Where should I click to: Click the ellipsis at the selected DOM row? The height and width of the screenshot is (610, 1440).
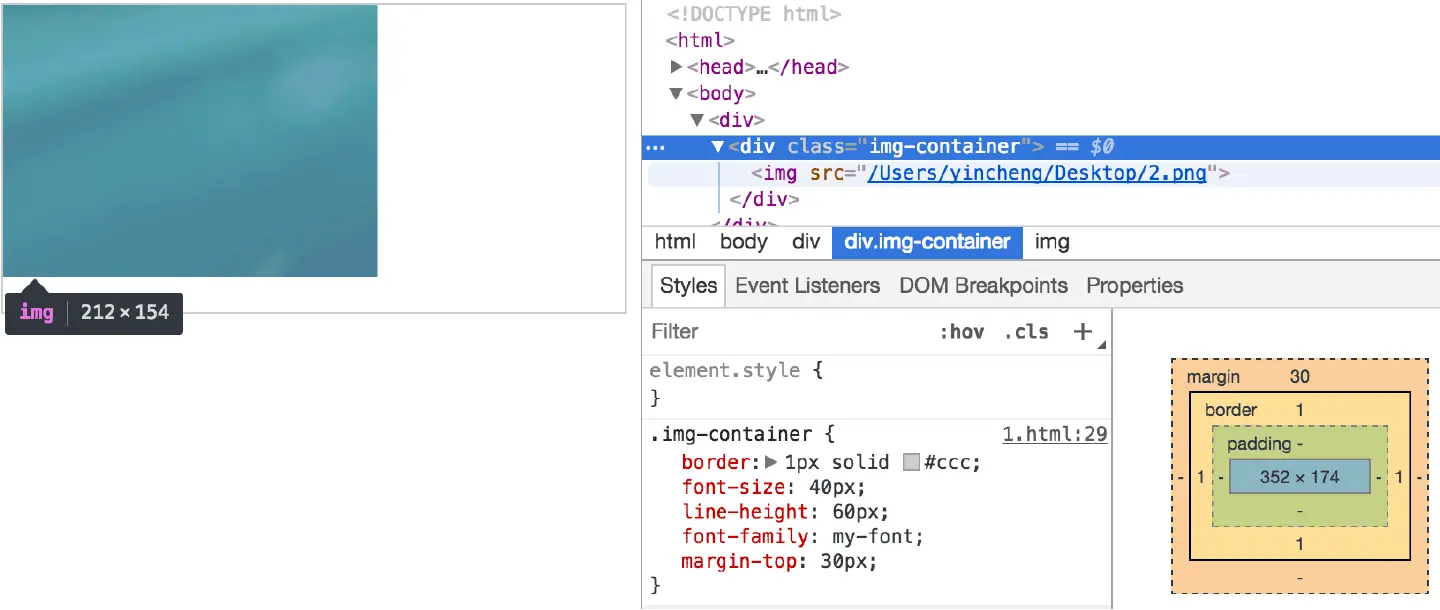click(655, 148)
